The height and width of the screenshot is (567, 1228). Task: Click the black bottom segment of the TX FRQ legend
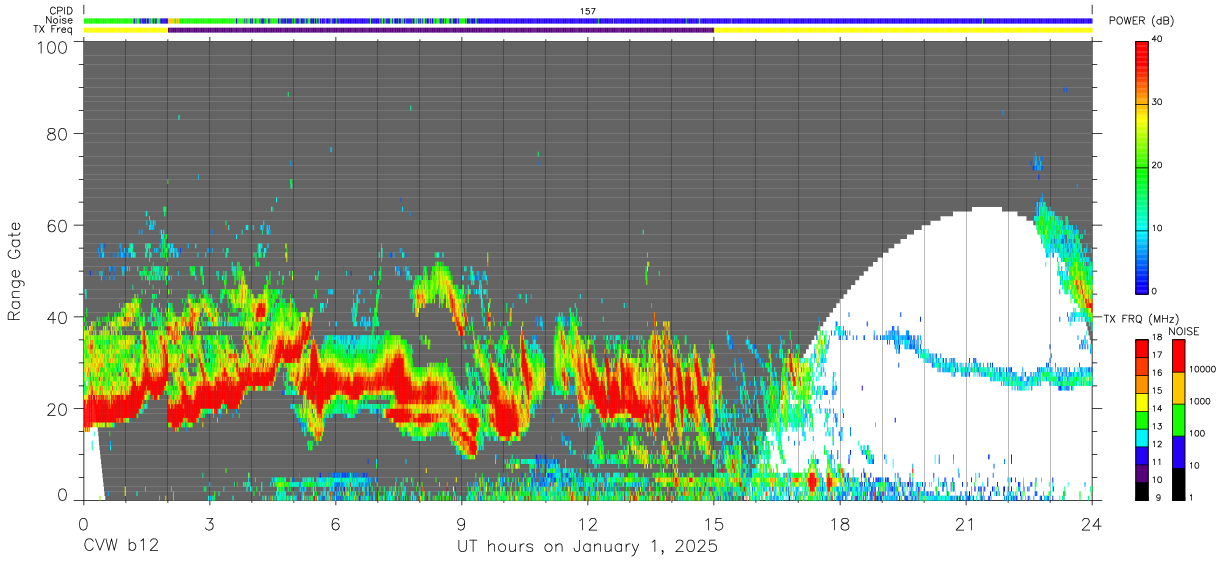[x=1141, y=492]
